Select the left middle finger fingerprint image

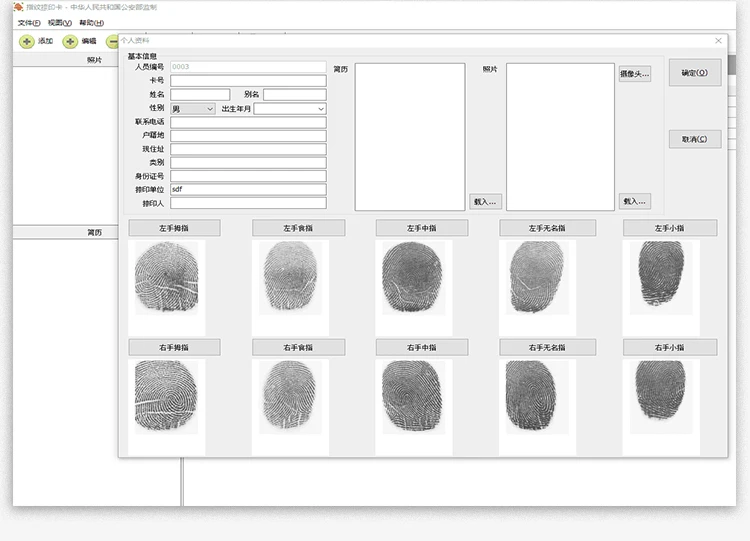pyautogui.click(x=413, y=277)
